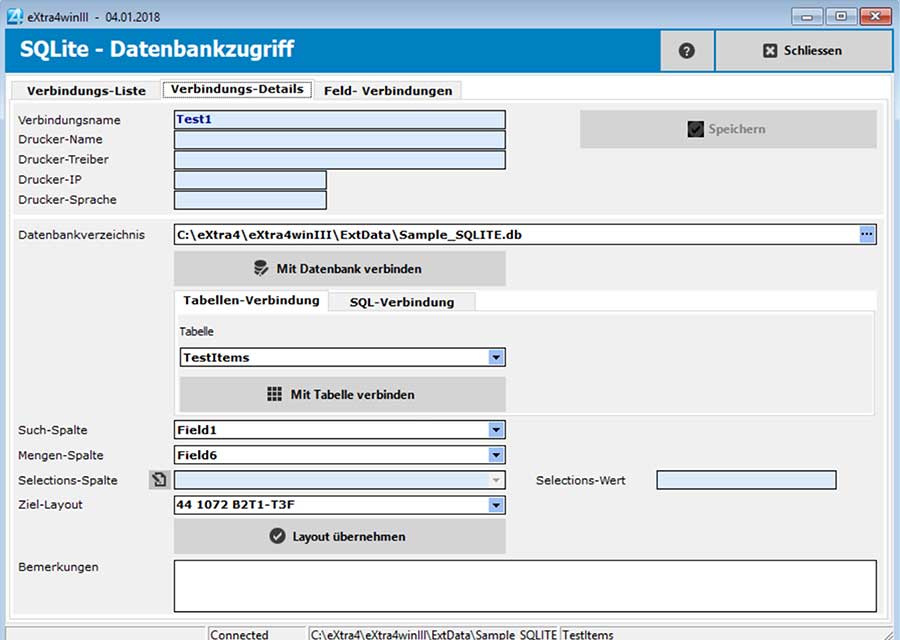Switch to the SQL-Verbindung tab

pyautogui.click(x=402, y=301)
